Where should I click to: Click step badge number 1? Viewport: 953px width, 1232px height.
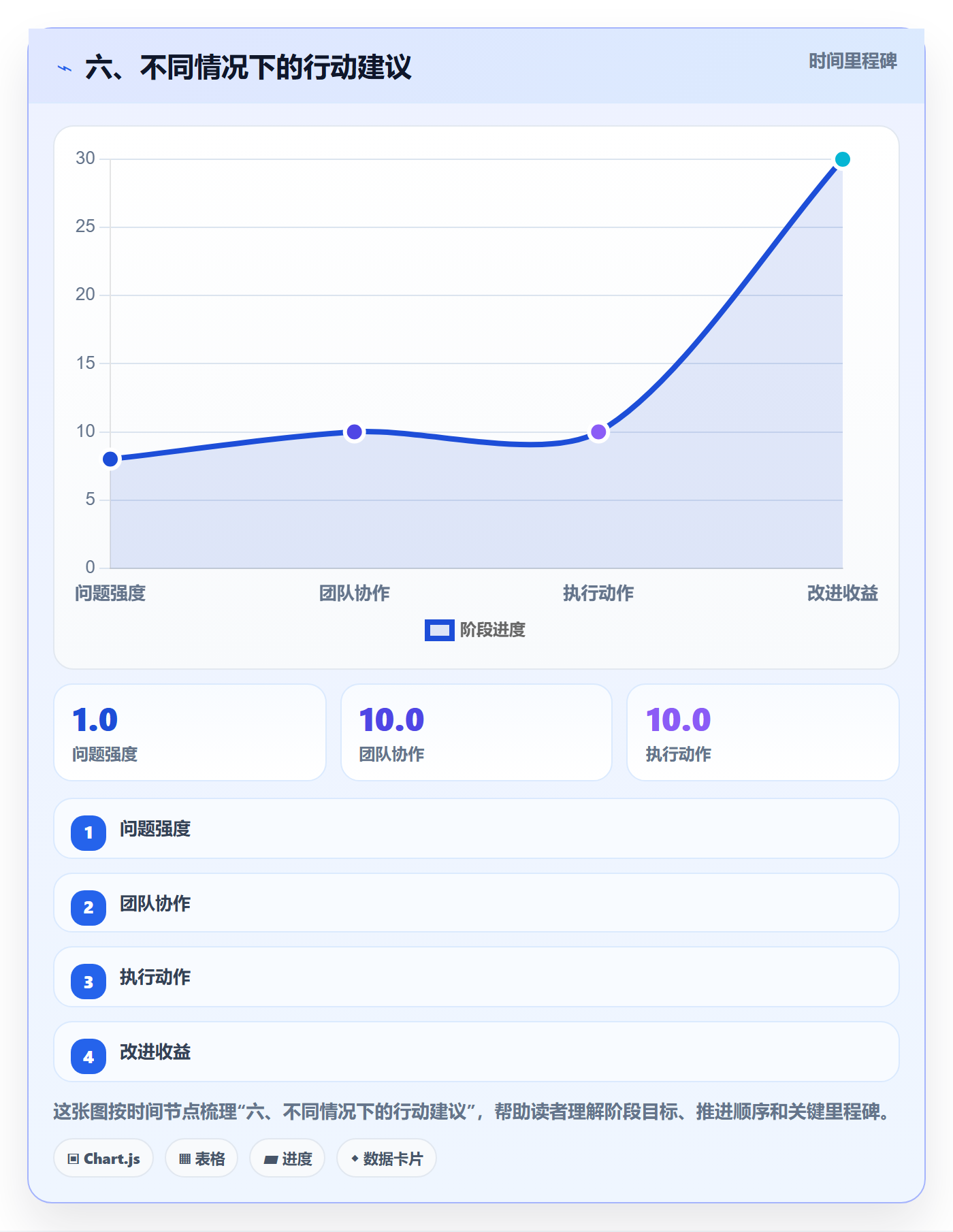(88, 832)
